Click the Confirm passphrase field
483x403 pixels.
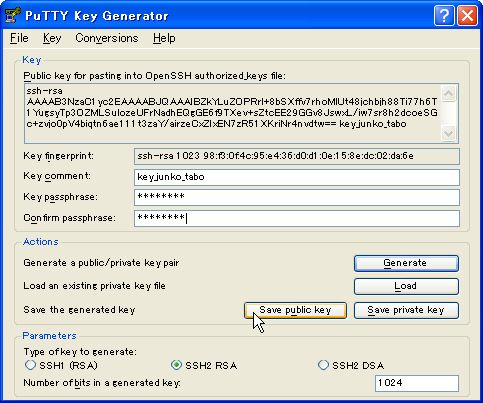tap(297, 218)
